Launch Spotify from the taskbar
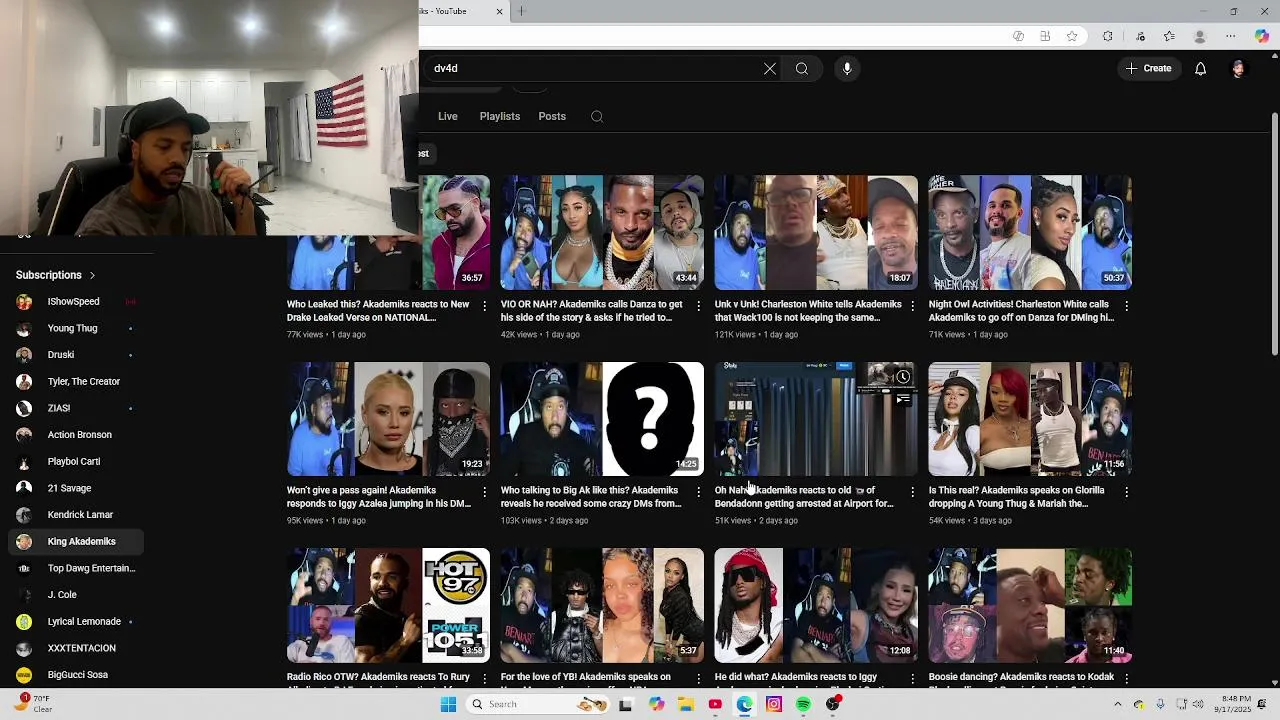Image resolution: width=1280 pixels, height=720 pixels. tap(803, 704)
